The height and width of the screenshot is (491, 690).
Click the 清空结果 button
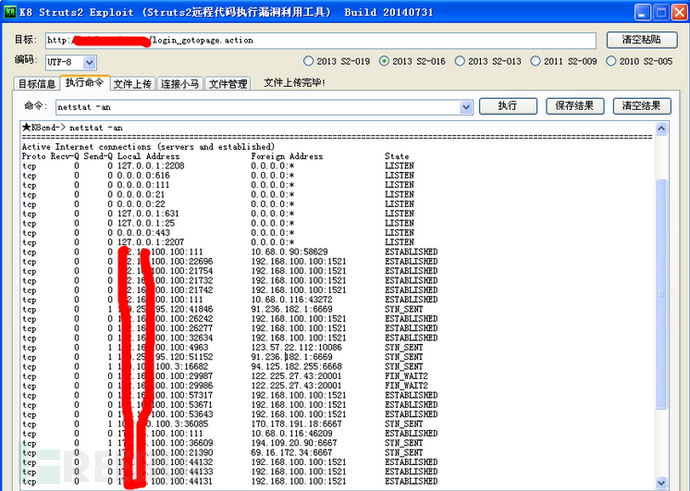(642, 106)
